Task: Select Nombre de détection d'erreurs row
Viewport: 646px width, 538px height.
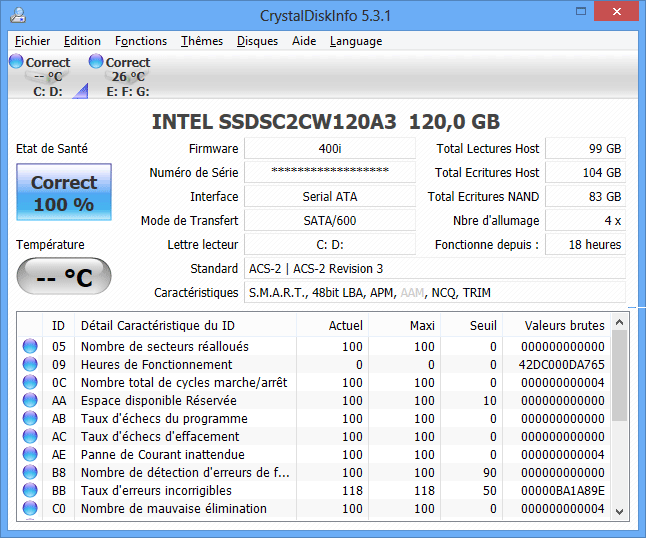Action: click(314, 473)
